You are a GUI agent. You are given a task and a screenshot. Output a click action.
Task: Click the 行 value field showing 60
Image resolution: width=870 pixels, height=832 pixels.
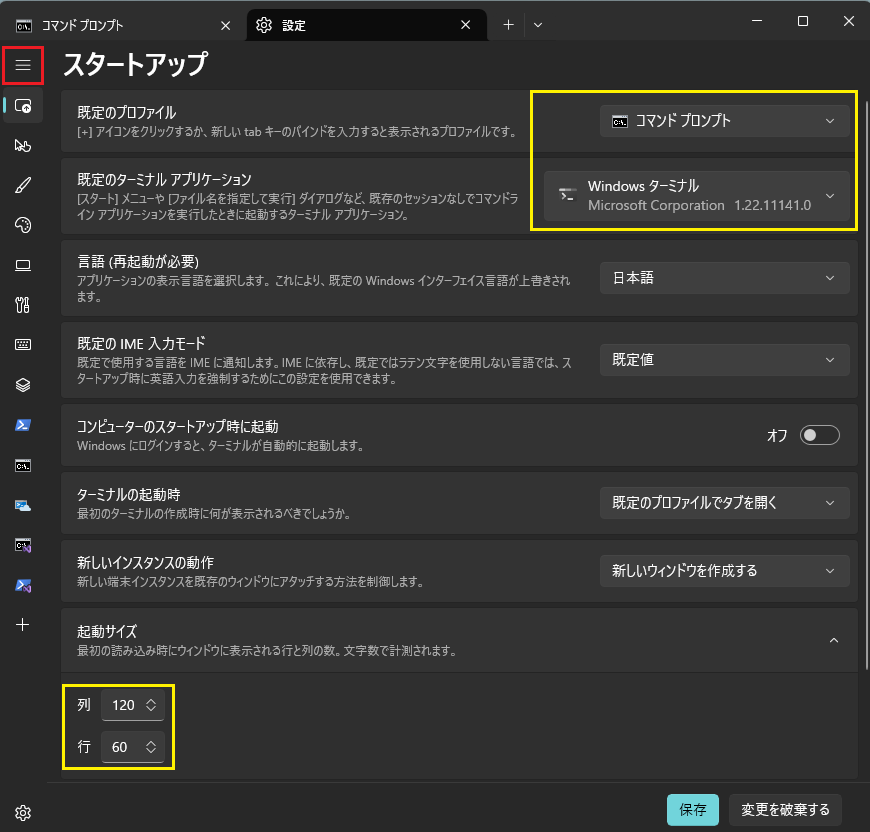[133, 747]
